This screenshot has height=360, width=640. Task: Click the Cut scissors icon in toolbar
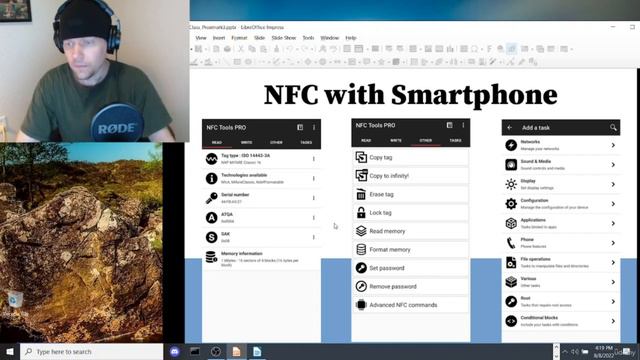tap(241, 49)
